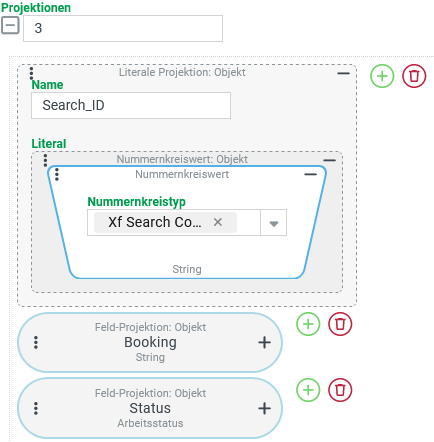Image resolution: width=434 pixels, height=442 pixels.
Task: Add projection beside Booking field
Action: pos(308,324)
